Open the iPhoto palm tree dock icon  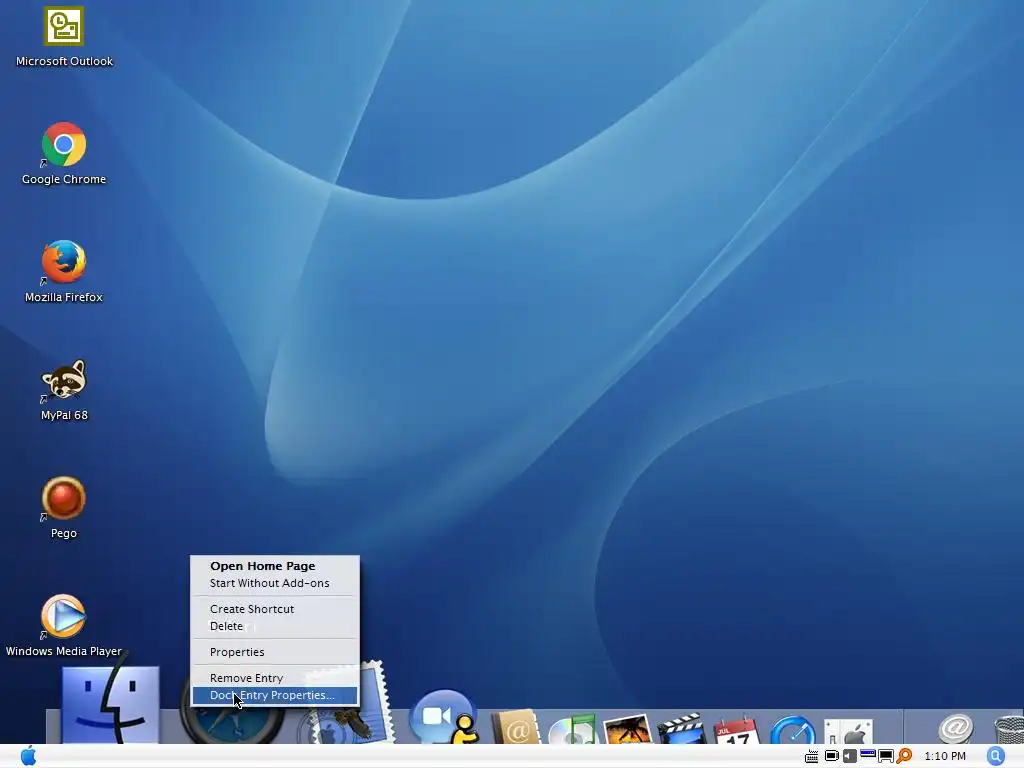click(x=628, y=729)
